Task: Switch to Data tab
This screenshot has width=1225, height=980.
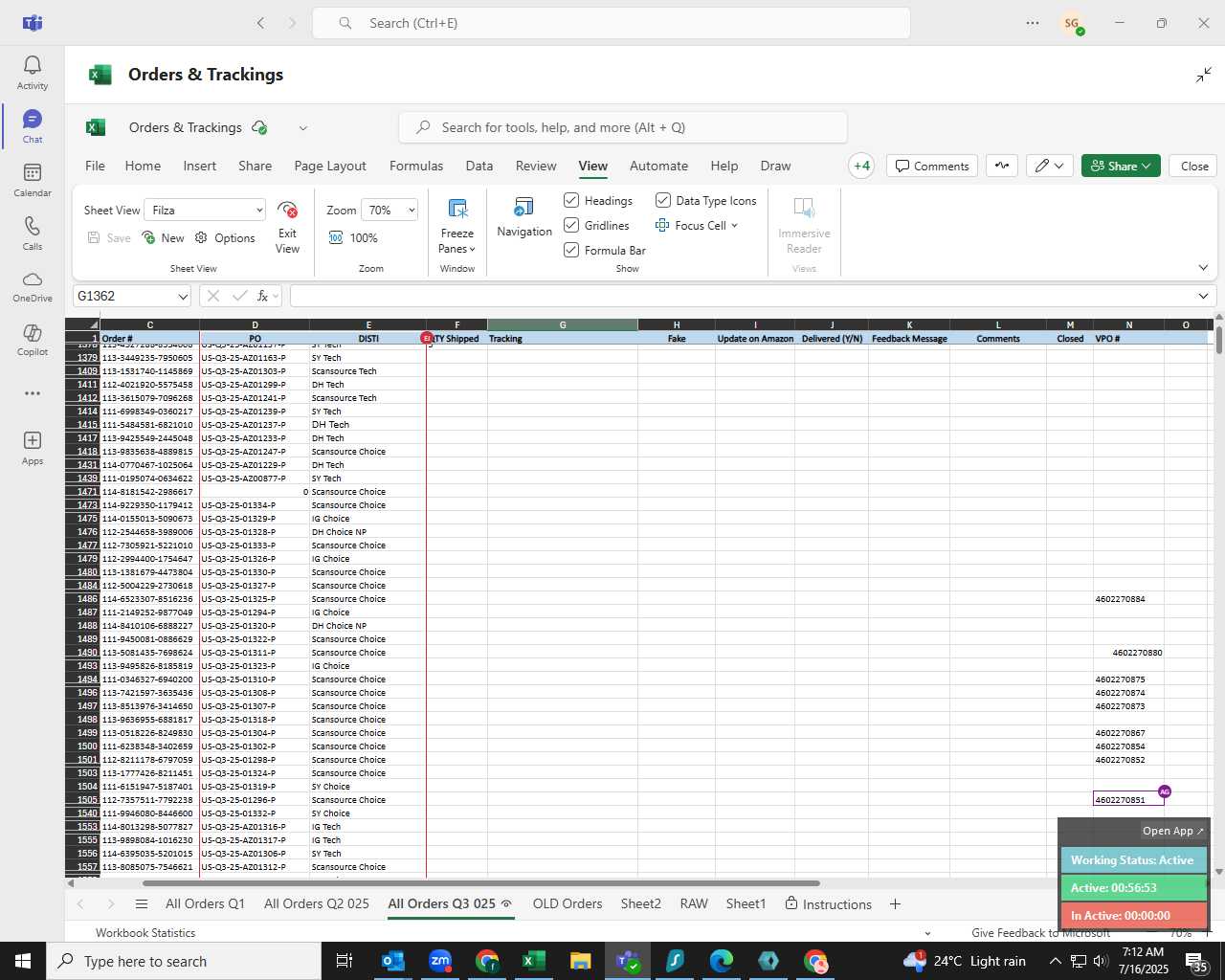Action: tap(479, 166)
